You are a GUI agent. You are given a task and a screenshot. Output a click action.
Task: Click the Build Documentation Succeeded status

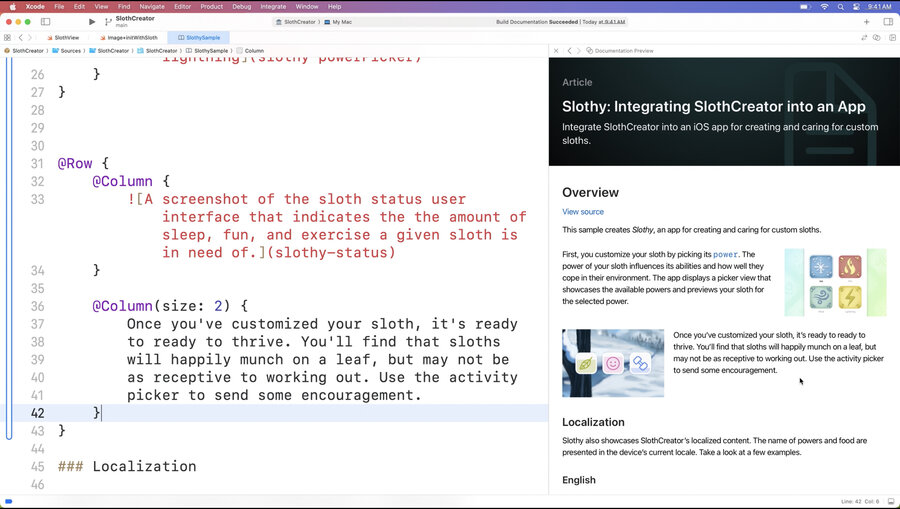pos(561,22)
